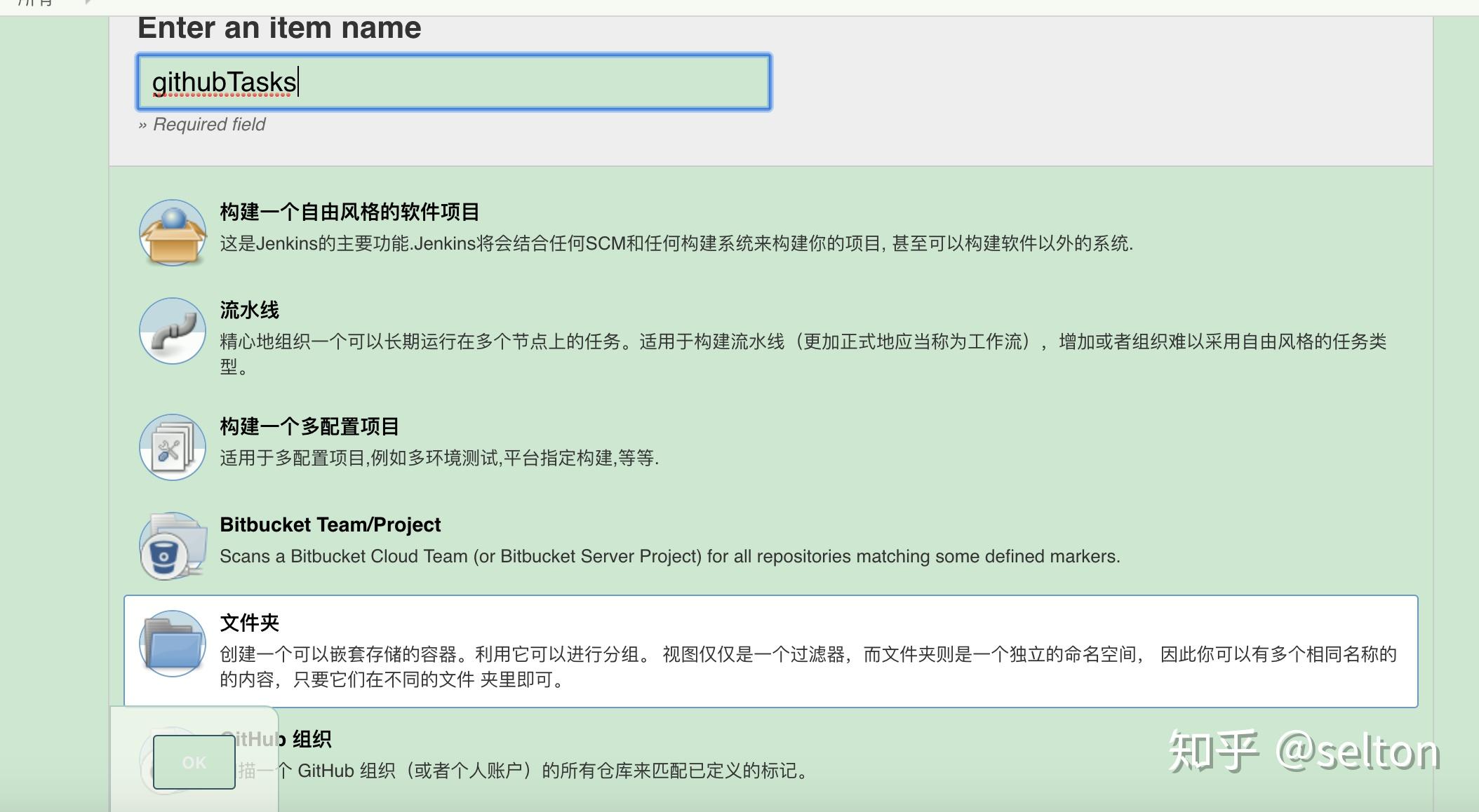This screenshot has width=1479, height=812.
Task: Select the multi-configuration project tools icon
Action: pyautogui.click(x=173, y=447)
